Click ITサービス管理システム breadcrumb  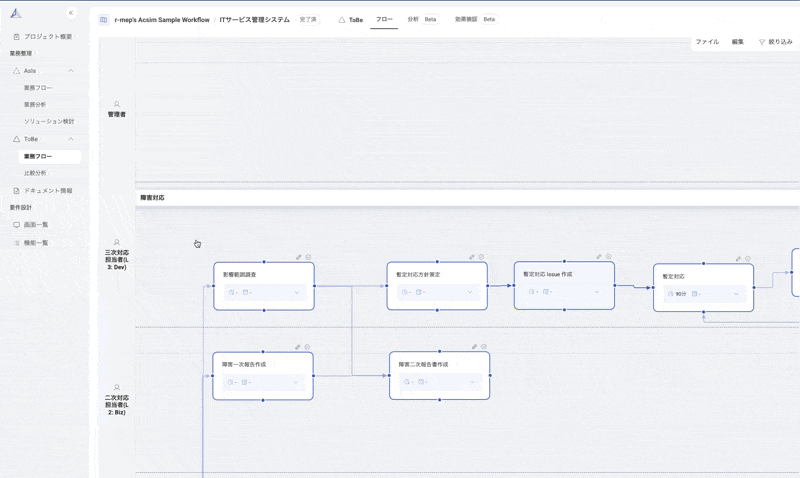255,20
